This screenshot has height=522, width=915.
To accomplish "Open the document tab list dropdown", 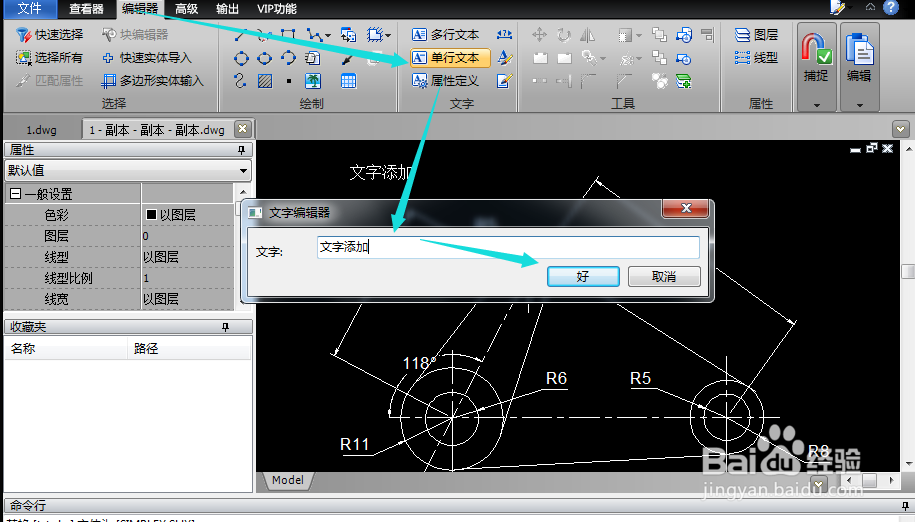I will (x=900, y=129).
